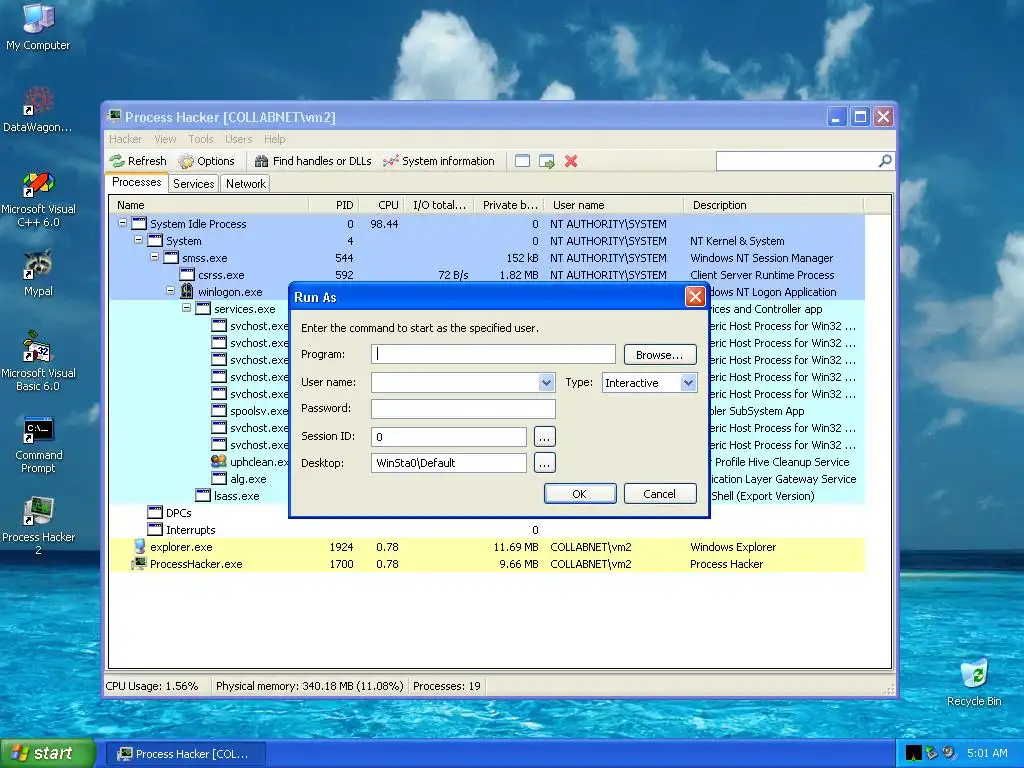
Task: Select the uphclean.exe process icon
Action: click(x=219, y=461)
